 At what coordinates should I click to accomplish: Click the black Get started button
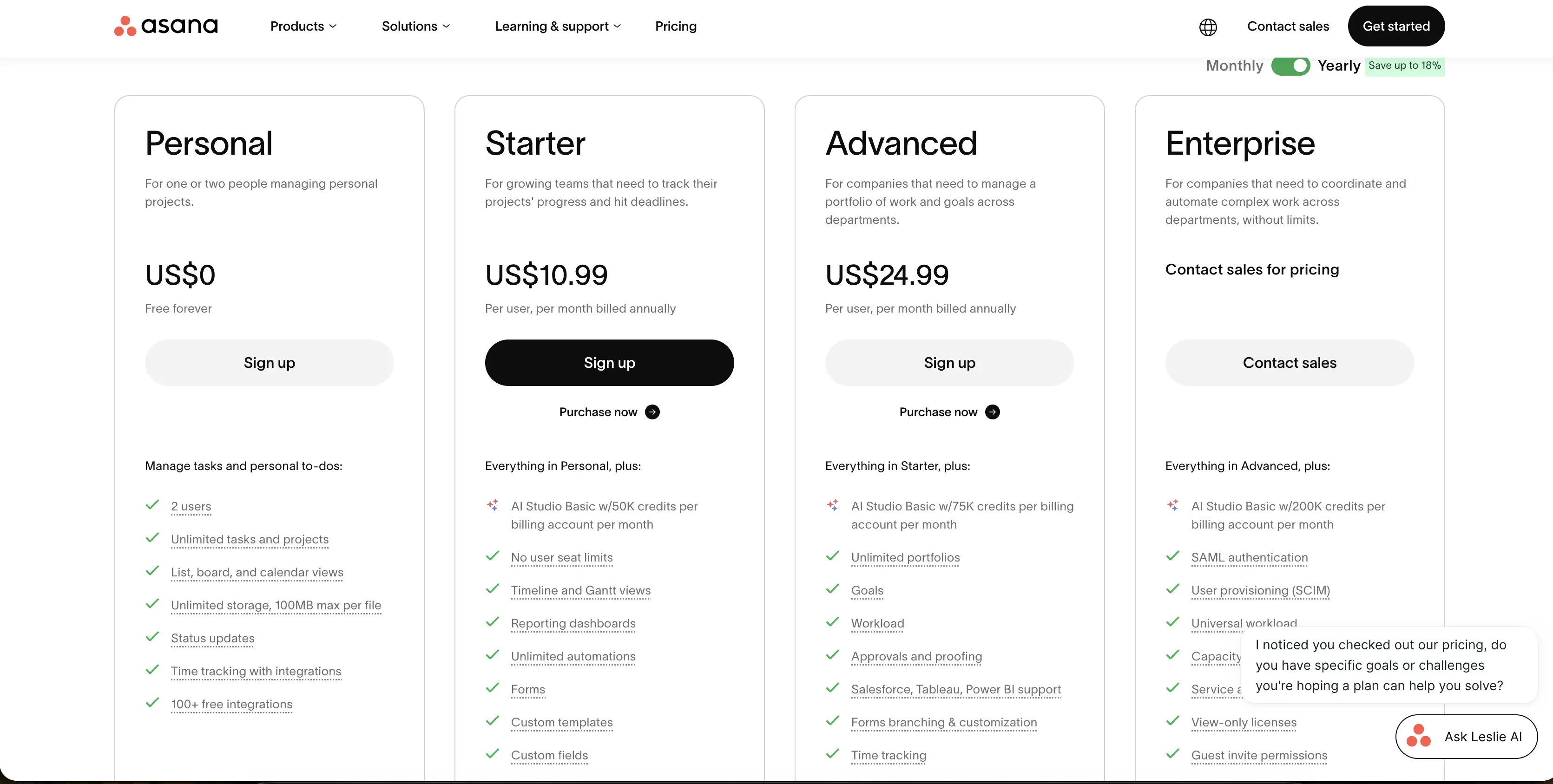coord(1395,26)
